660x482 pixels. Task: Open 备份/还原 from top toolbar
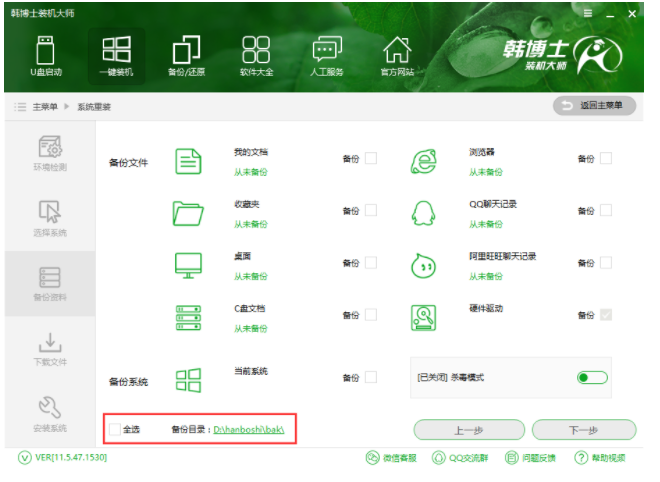pos(186,55)
